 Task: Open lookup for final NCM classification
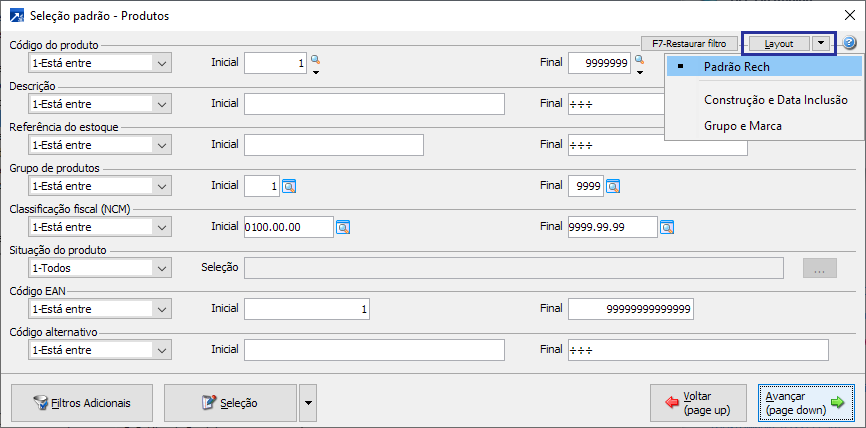pos(666,227)
